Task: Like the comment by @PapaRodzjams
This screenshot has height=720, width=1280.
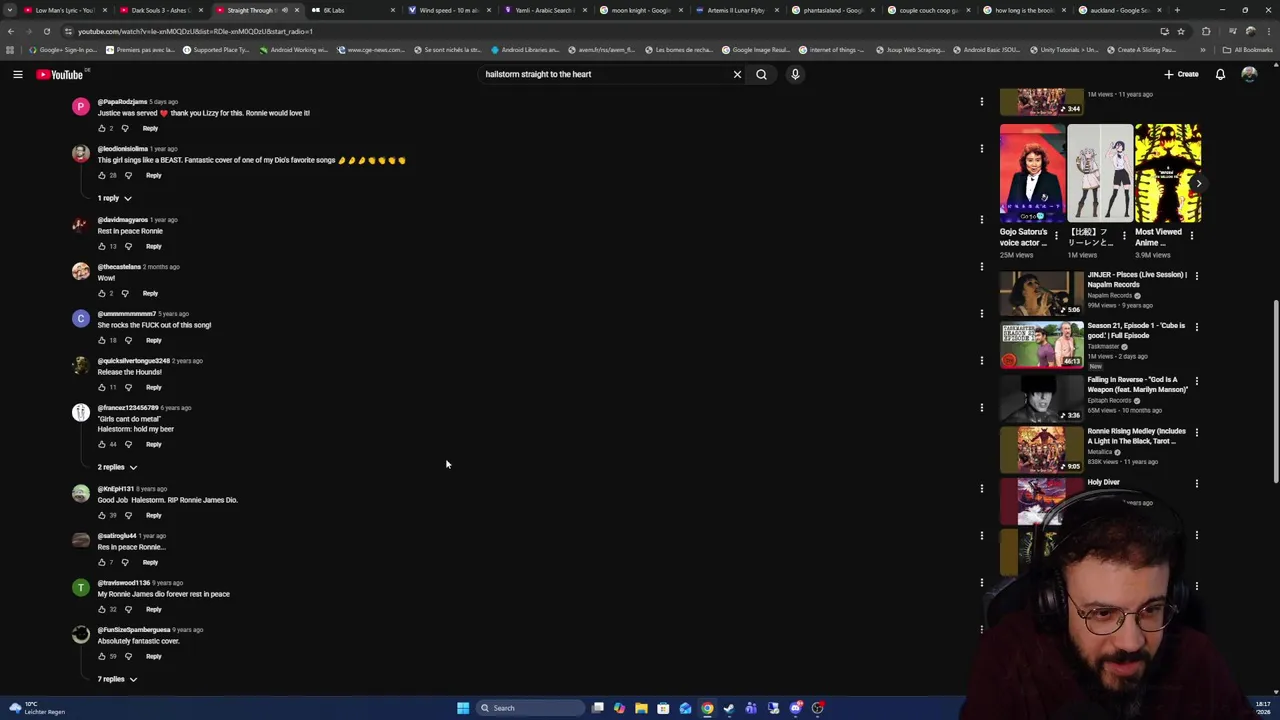Action: point(101,128)
